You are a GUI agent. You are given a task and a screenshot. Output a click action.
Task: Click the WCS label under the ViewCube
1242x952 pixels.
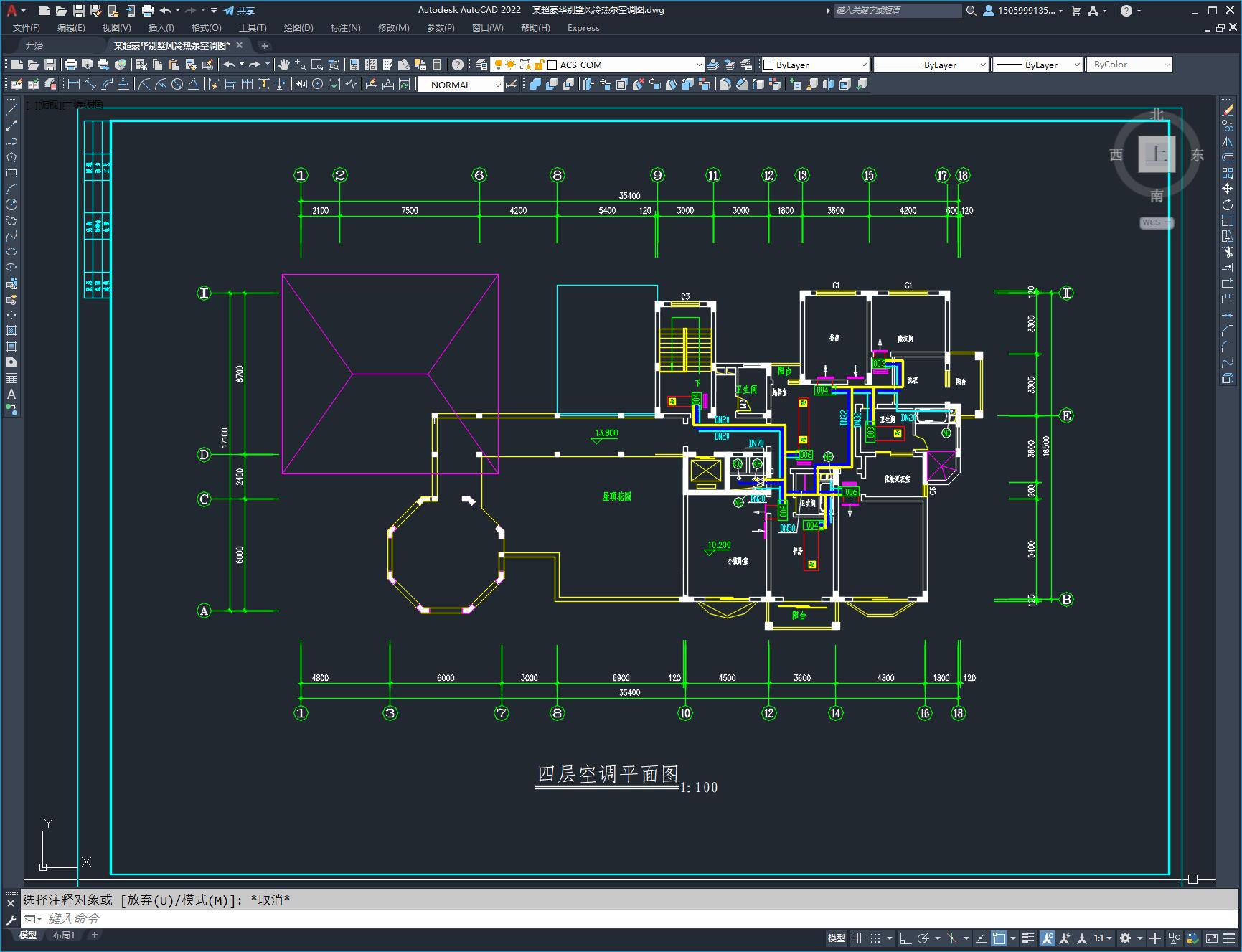pos(1155,222)
